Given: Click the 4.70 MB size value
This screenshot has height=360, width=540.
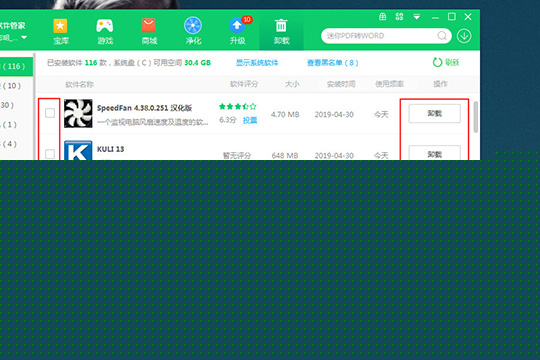Looking at the screenshot, I should coord(285,114).
